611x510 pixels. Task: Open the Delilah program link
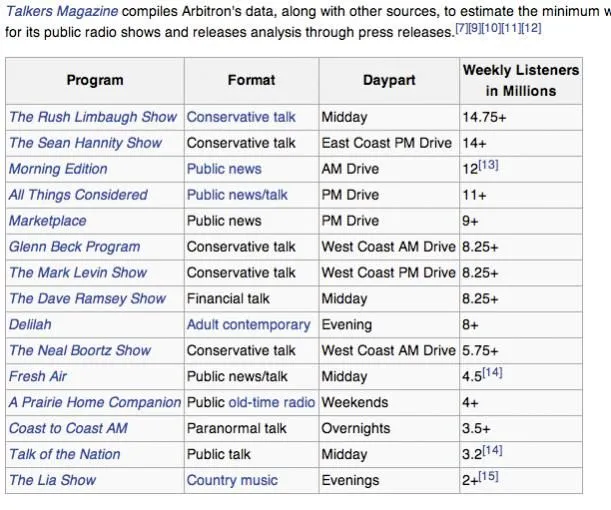(30, 325)
